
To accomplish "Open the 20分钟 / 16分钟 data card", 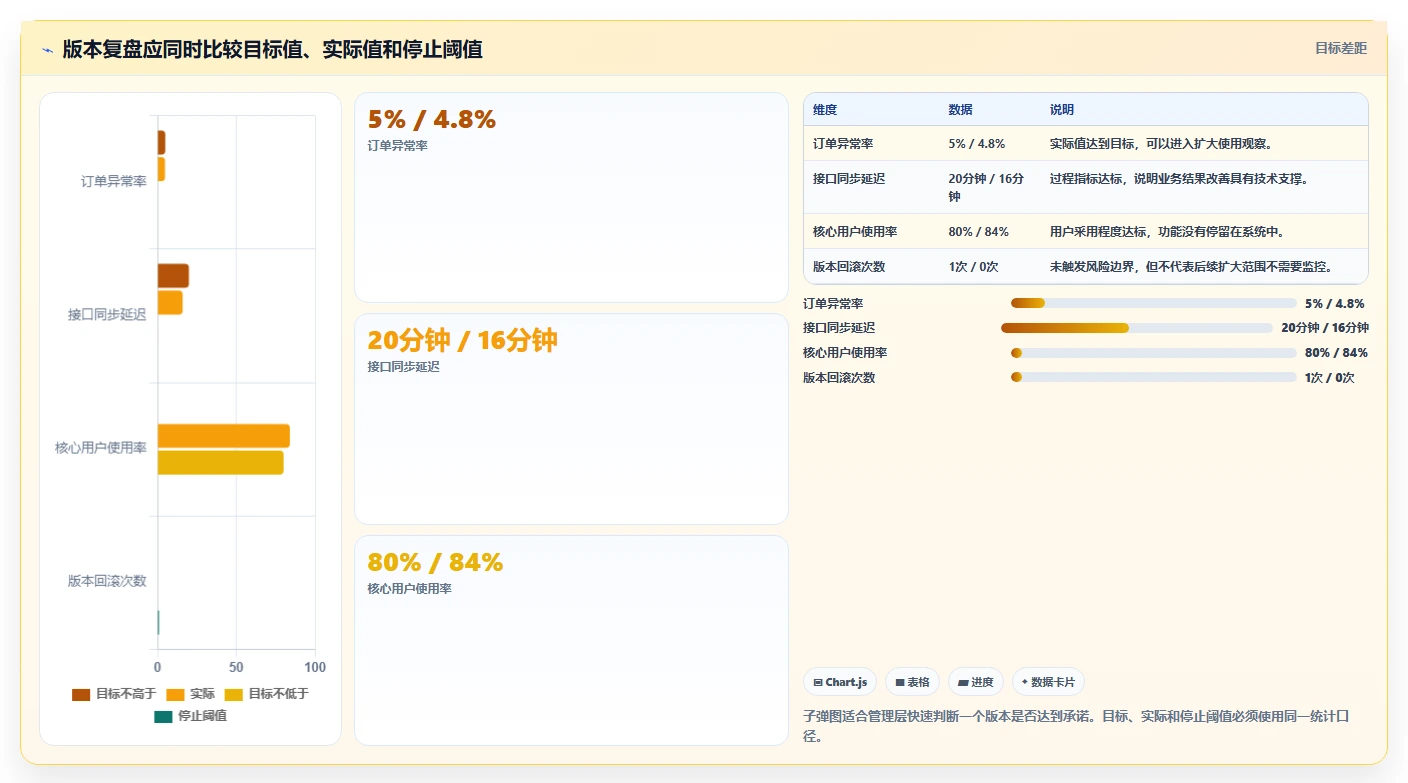I will 571,419.
